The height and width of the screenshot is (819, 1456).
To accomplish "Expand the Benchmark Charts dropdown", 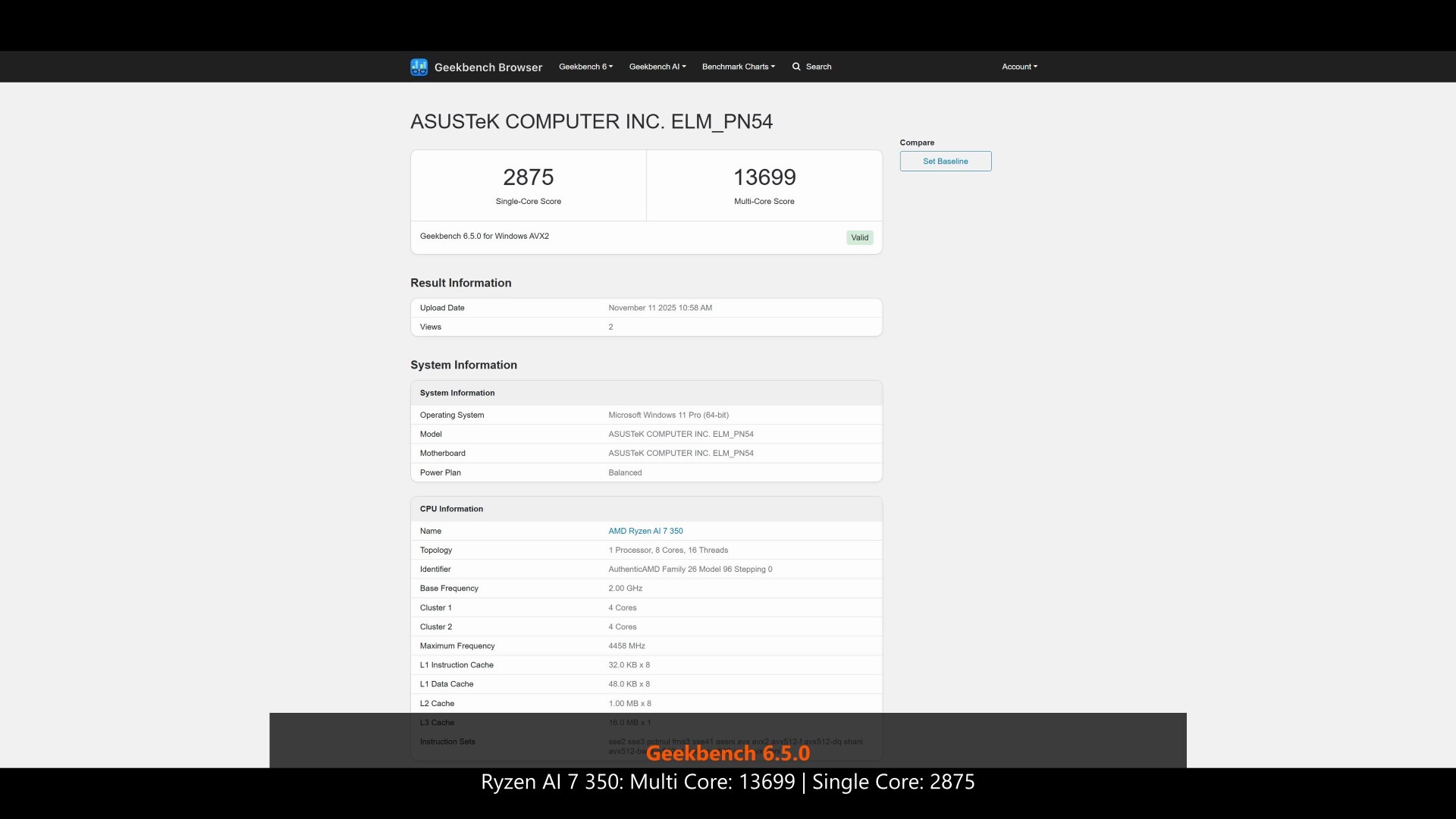I will [737, 67].
